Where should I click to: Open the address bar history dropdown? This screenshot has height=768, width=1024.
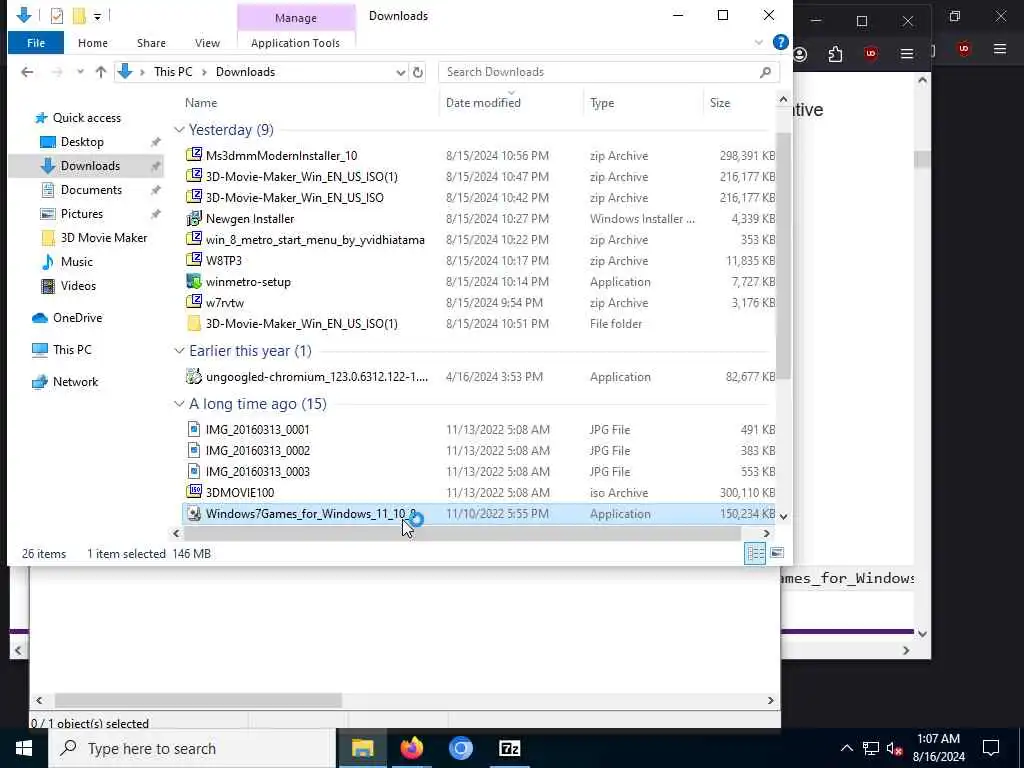pyautogui.click(x=400, y=72)
